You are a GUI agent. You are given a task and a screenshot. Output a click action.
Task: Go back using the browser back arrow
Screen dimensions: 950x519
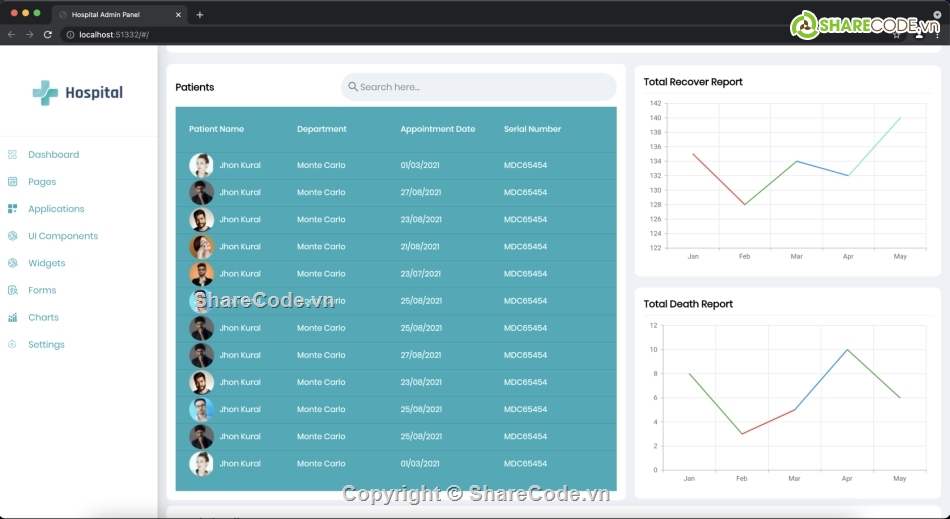pyautogui.click(x=11, y=34)
